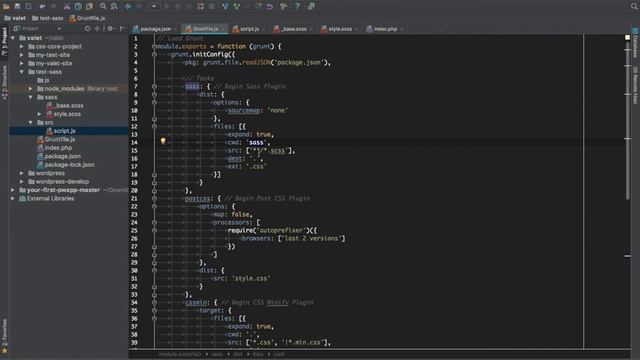This screenshot has width=640, height=360.
Task: Open the settings wrench icon
Action: (x=283, y=6)
